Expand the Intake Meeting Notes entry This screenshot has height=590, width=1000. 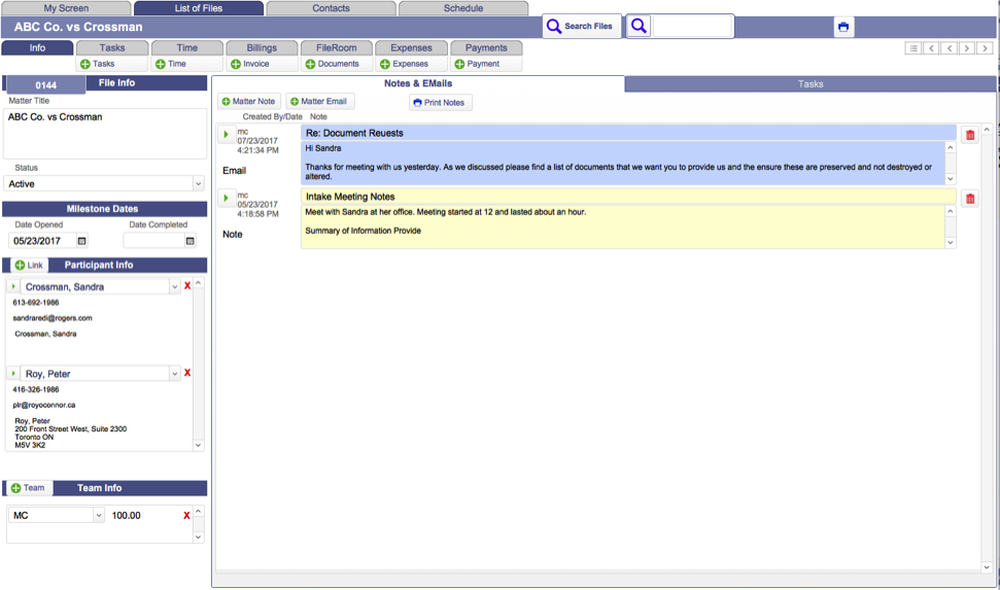click(224, 197)
